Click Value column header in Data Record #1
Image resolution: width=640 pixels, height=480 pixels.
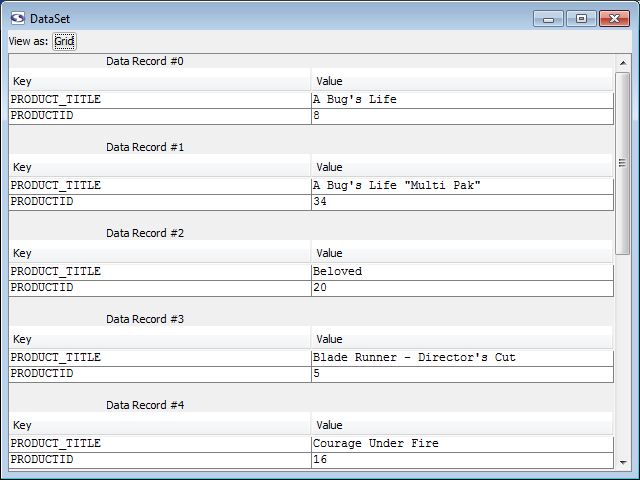pyautogui.click(x=462, y=167)
